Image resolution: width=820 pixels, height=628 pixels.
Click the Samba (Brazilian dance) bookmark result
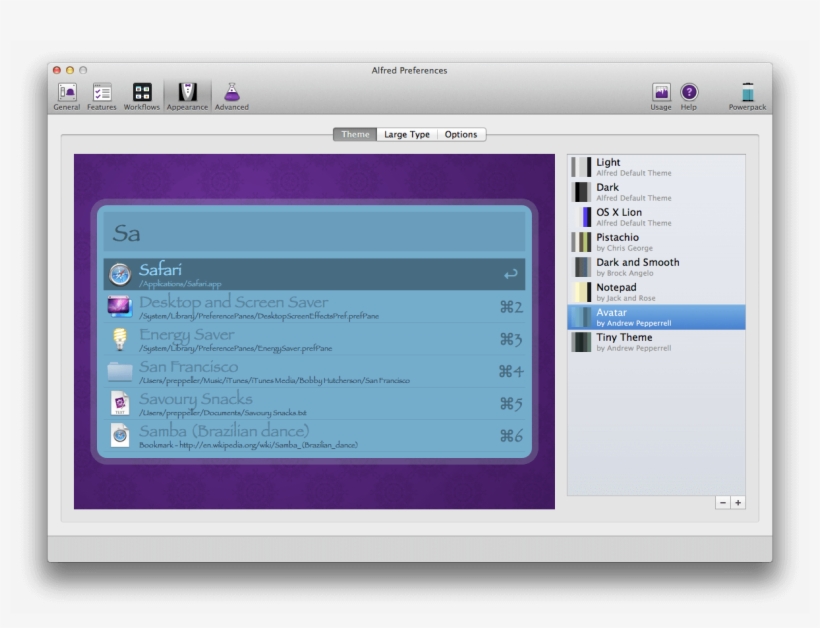tap(314, 436)
